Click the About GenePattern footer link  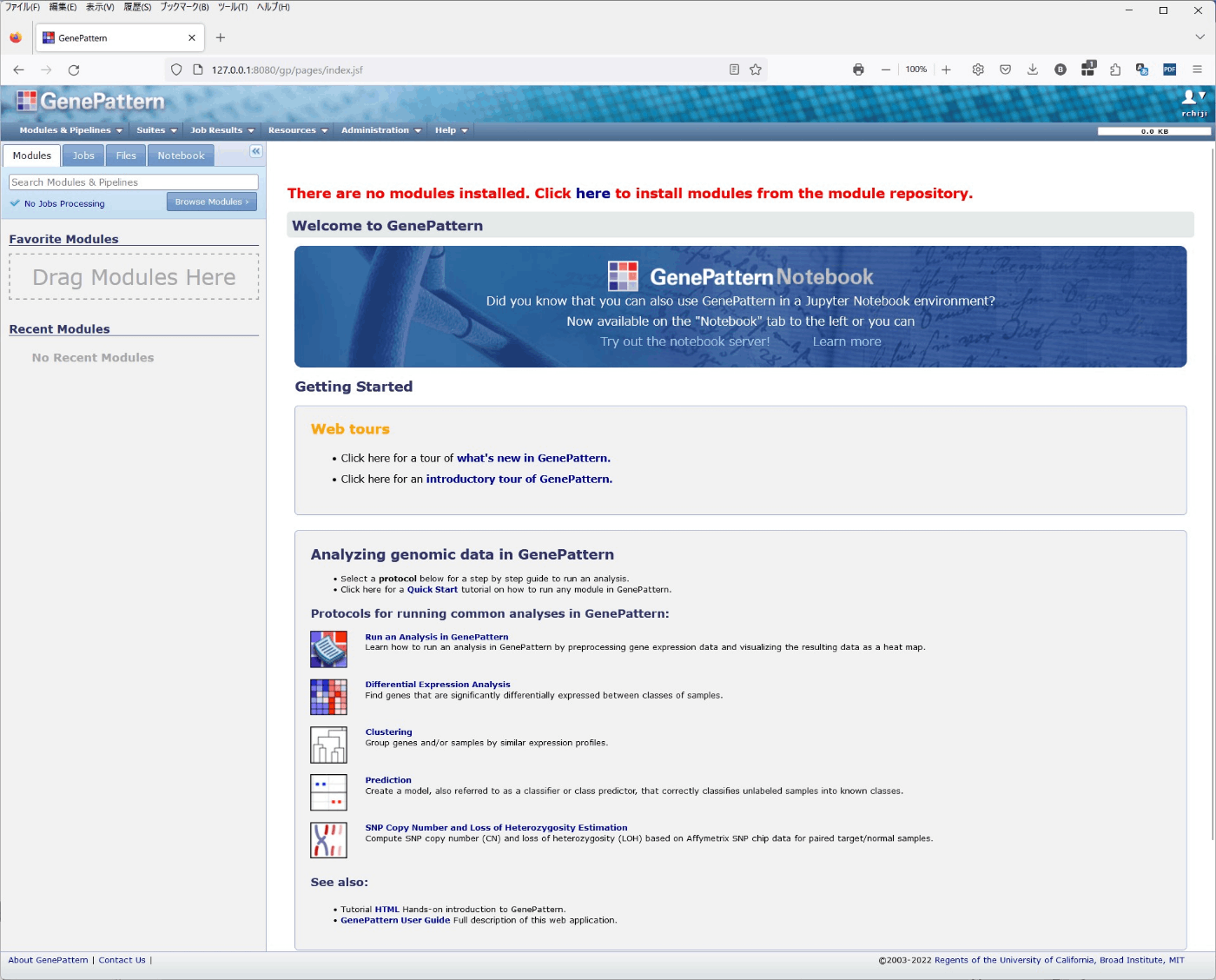(48, 960)
